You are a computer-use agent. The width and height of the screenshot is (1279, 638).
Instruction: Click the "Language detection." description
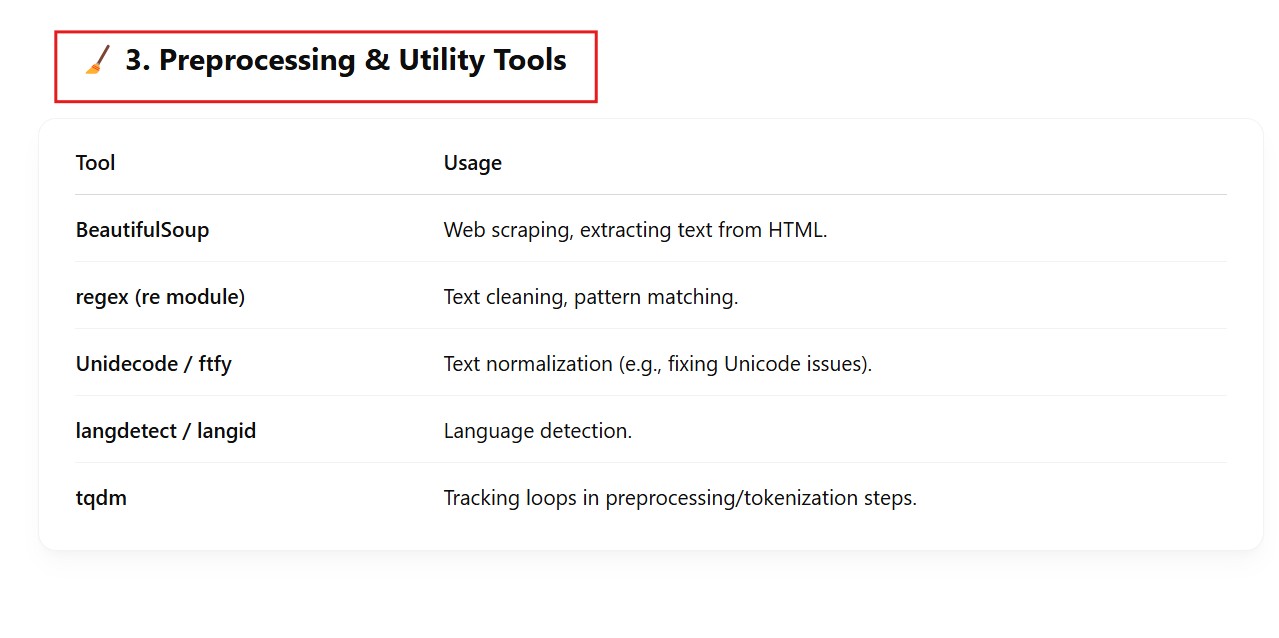coord(537,431)
